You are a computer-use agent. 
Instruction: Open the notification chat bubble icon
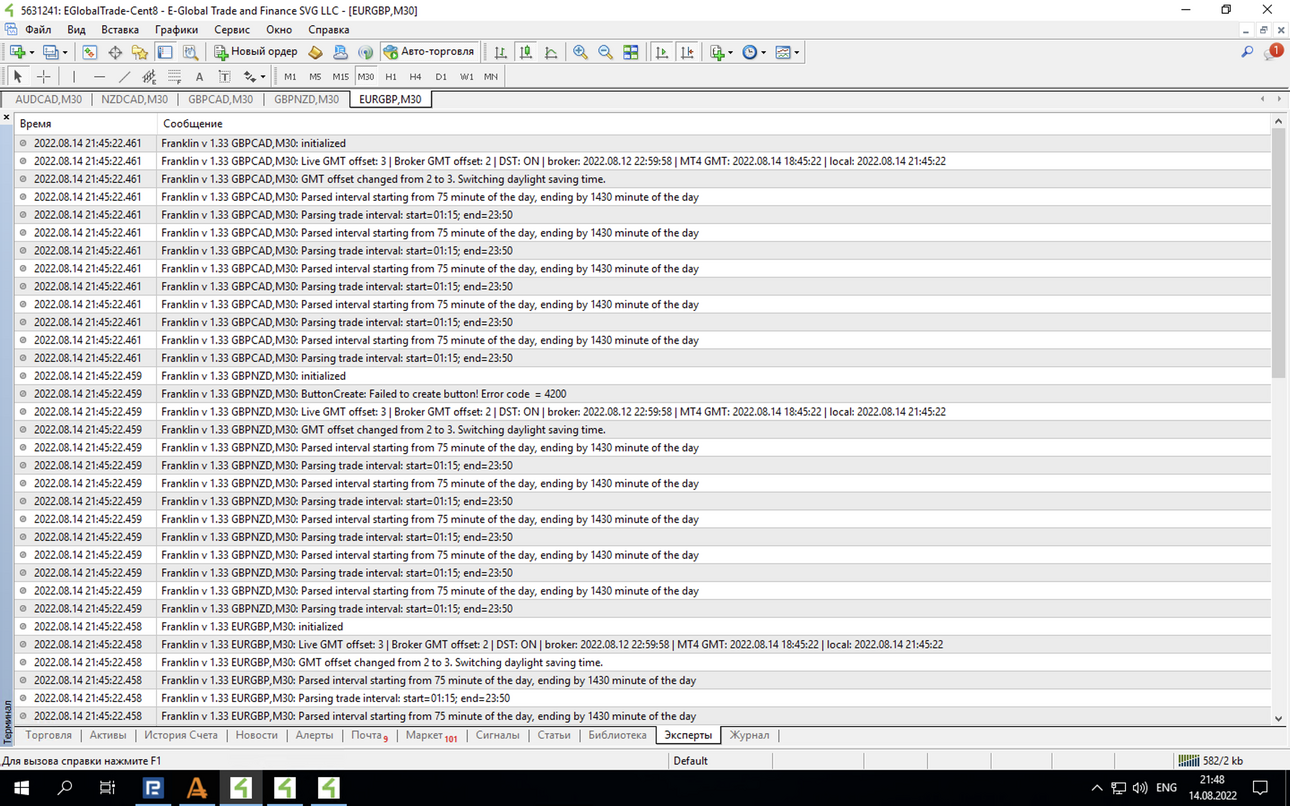tap(1273, 52)
